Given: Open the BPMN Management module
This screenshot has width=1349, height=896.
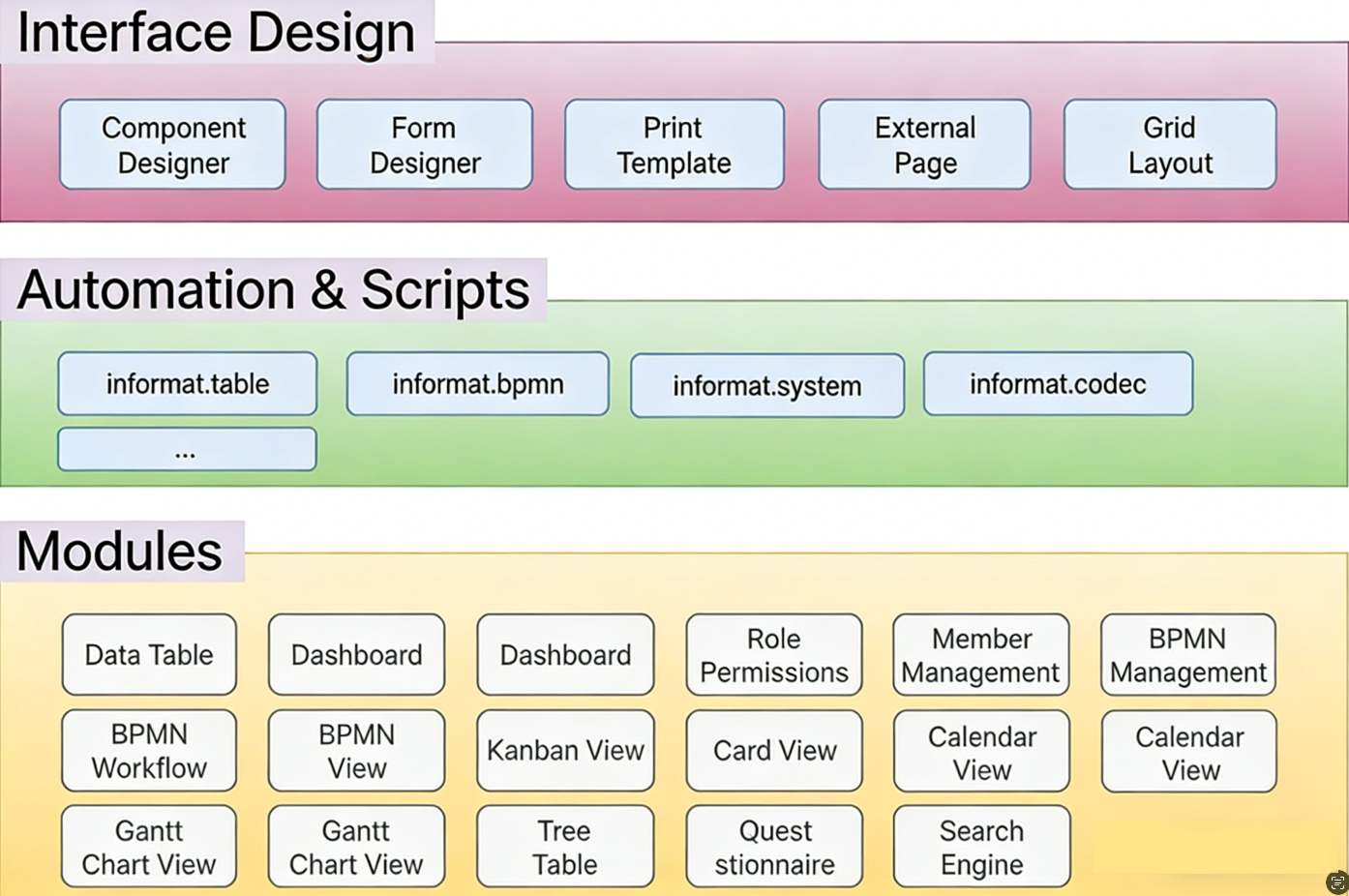Looking at the screenshot, I should click(x=1187, y=654).
